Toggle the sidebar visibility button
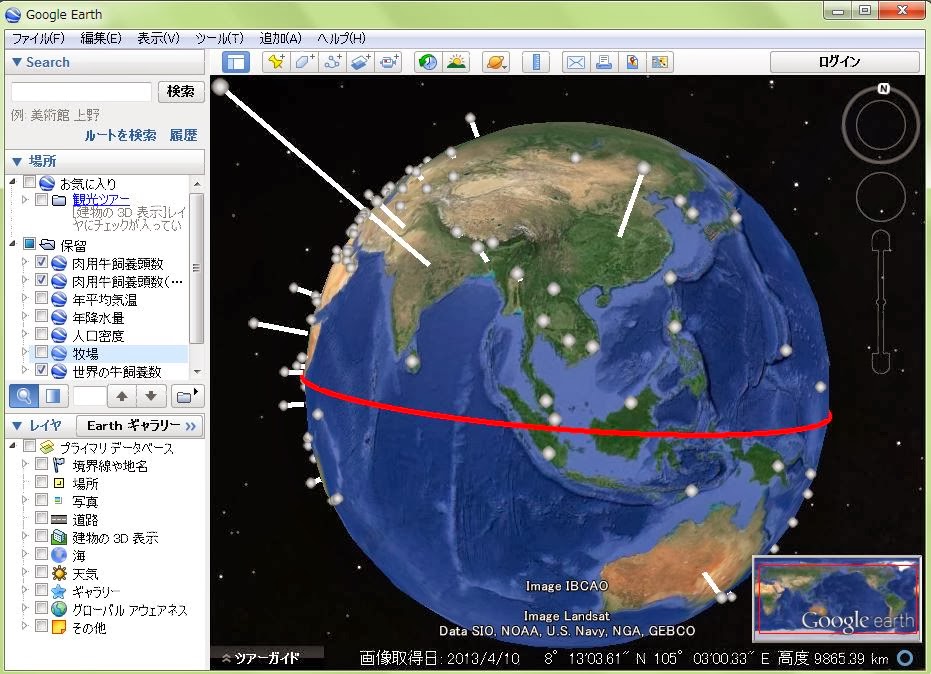The width and height of the screenshot is (931, 674). (x=236, y=62)
